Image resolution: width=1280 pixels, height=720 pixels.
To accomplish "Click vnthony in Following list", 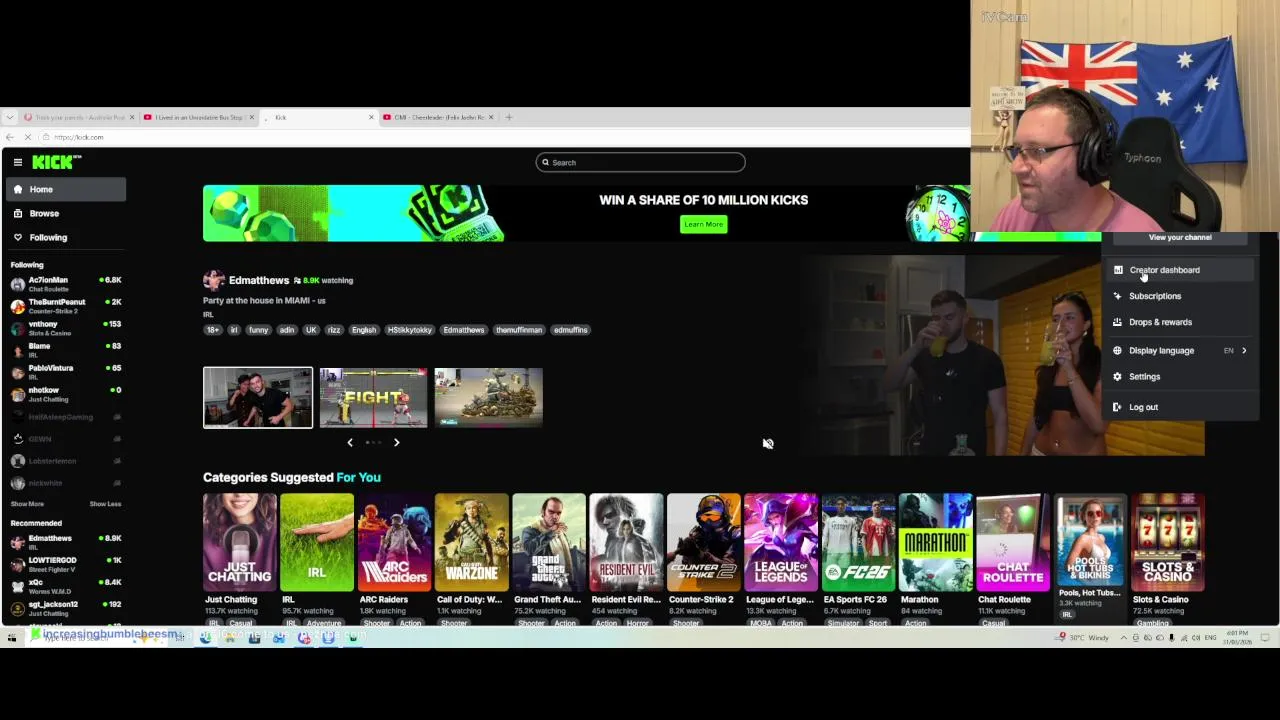I will pyautogui.click(x=66, y=328).
